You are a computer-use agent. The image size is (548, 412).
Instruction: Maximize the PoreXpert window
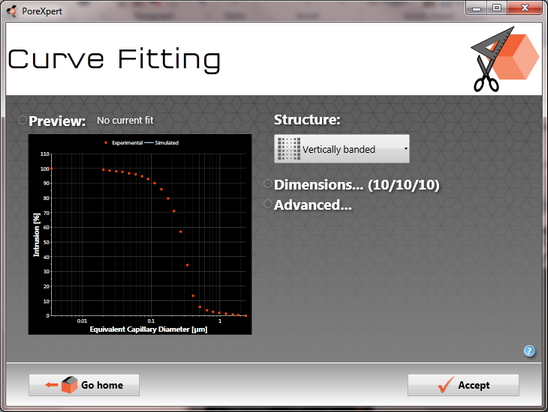point(497,8)
